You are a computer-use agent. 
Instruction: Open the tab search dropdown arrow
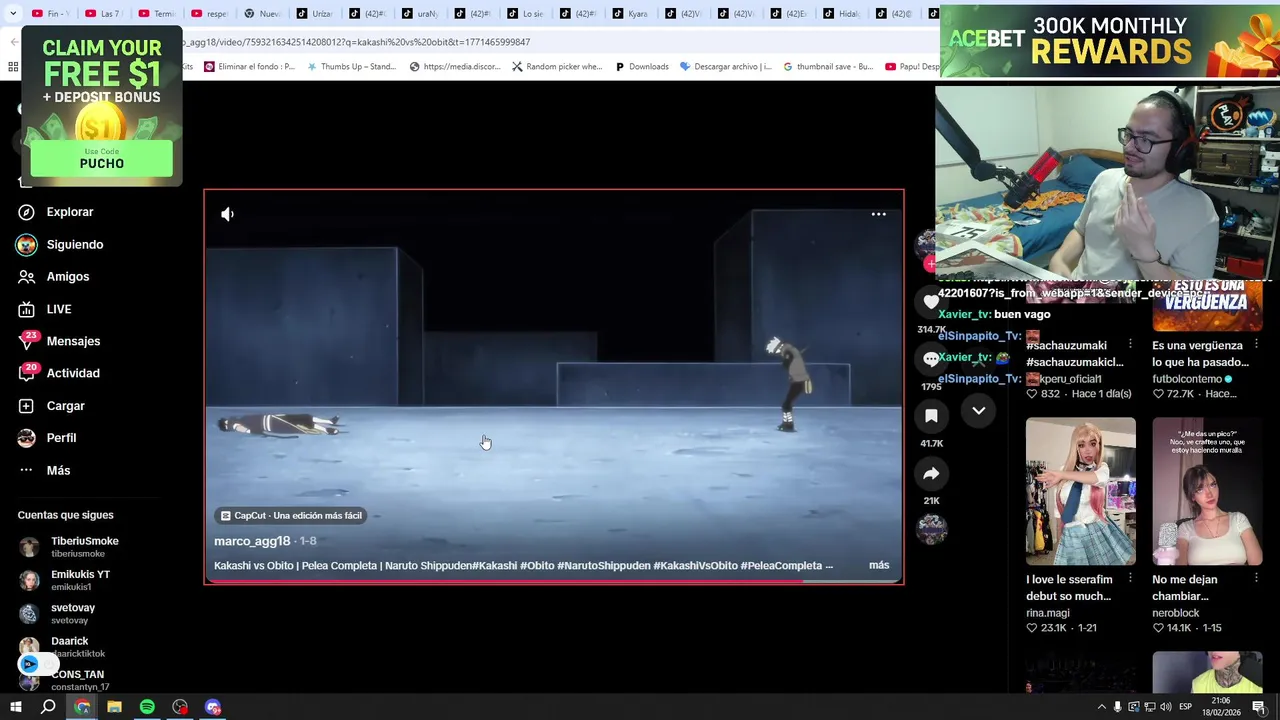click(x=12, y=14)
